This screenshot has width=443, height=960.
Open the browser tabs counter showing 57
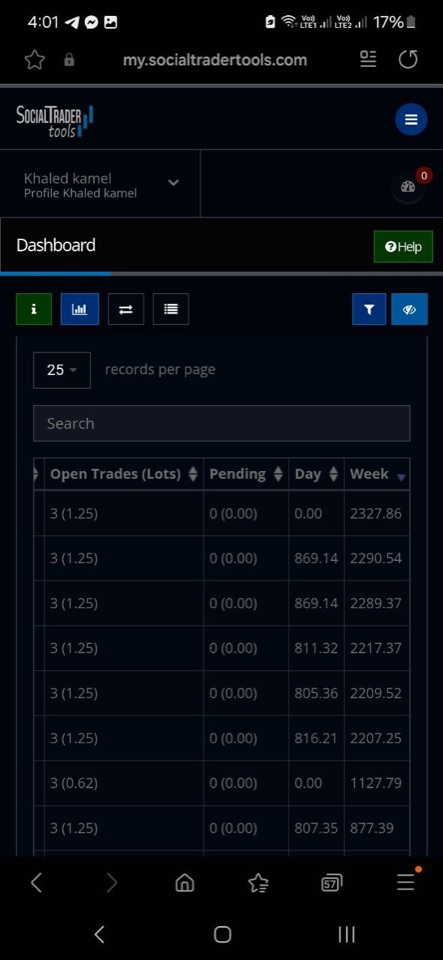pos(331,882)
